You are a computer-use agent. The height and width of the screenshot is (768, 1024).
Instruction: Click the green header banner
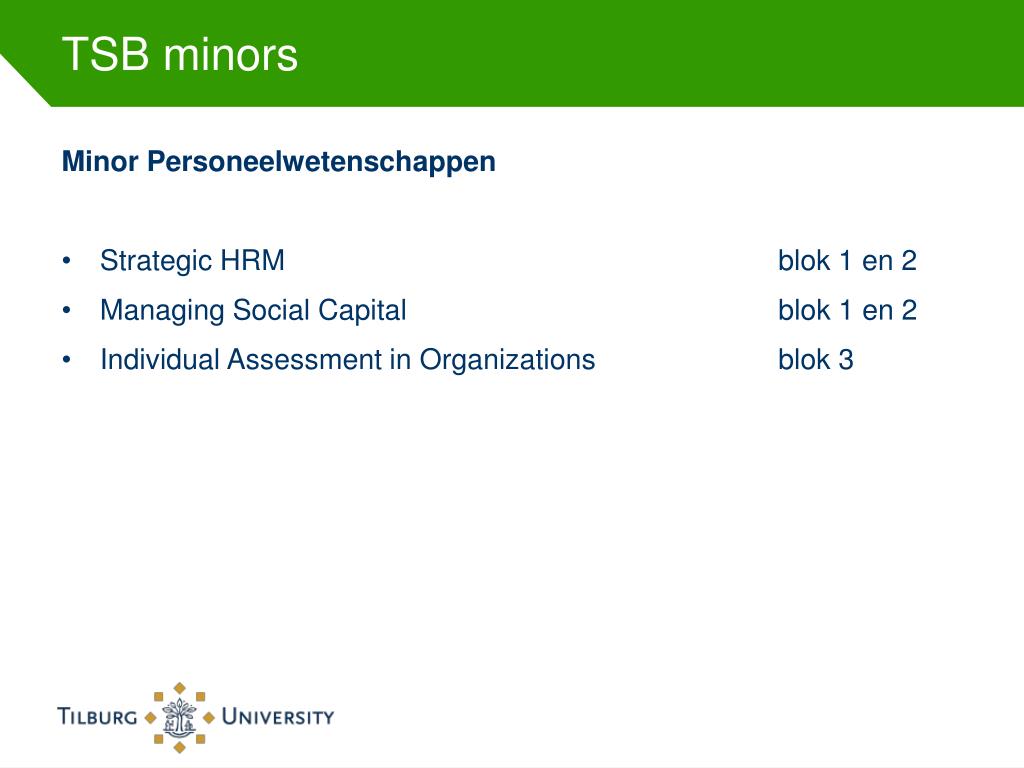(512, 53)
